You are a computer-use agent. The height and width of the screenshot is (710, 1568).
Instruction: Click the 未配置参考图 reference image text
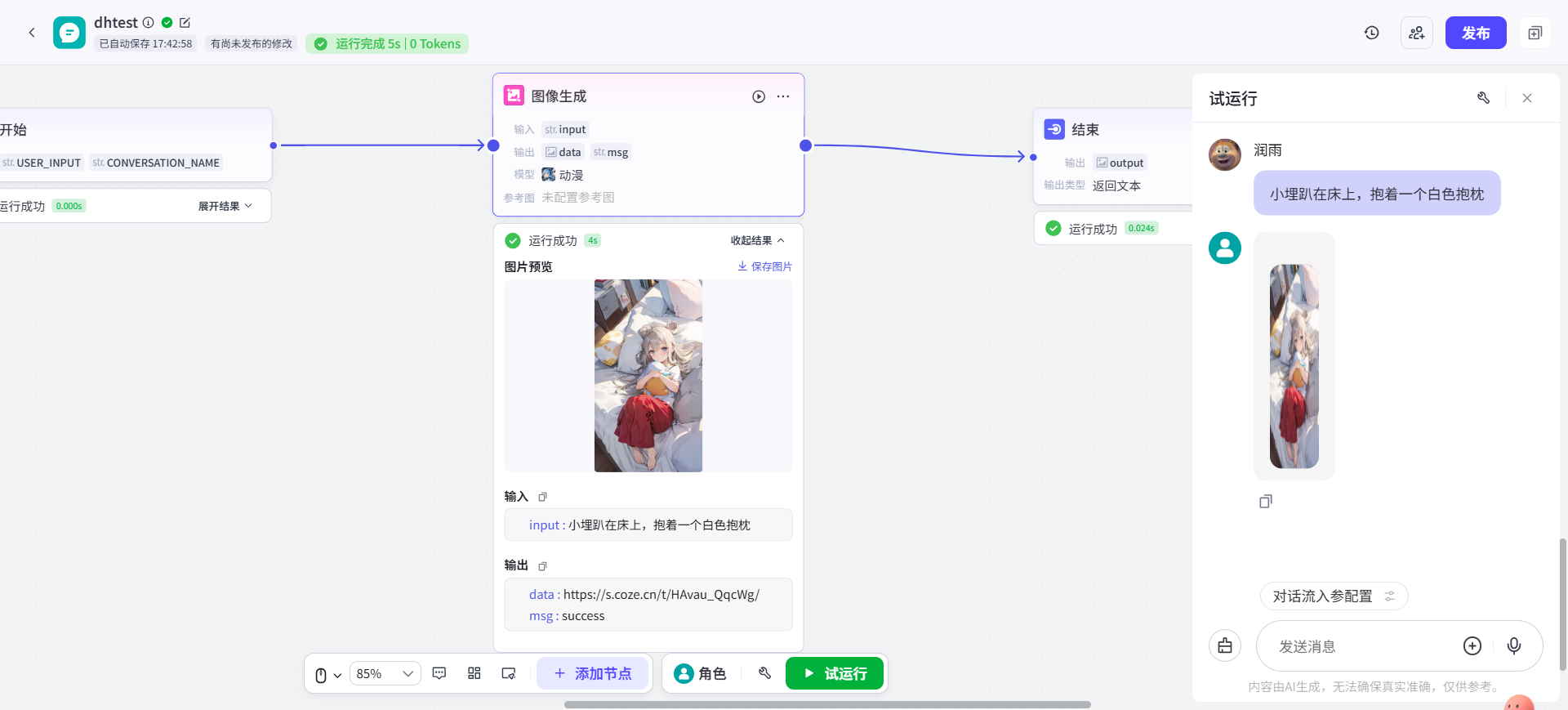coord(578,198)
